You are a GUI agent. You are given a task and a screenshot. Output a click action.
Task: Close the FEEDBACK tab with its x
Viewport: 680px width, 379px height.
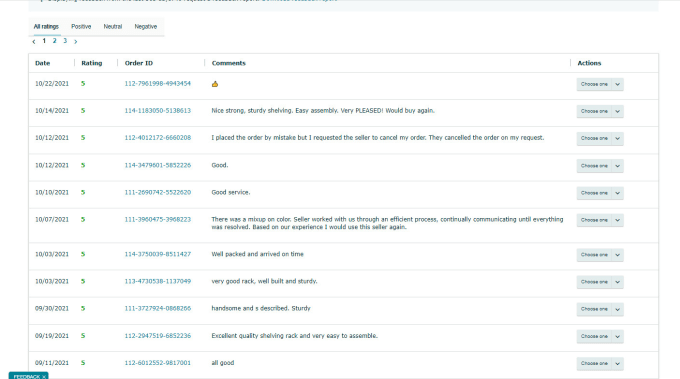pyautogui.click(x=44, y=376)
